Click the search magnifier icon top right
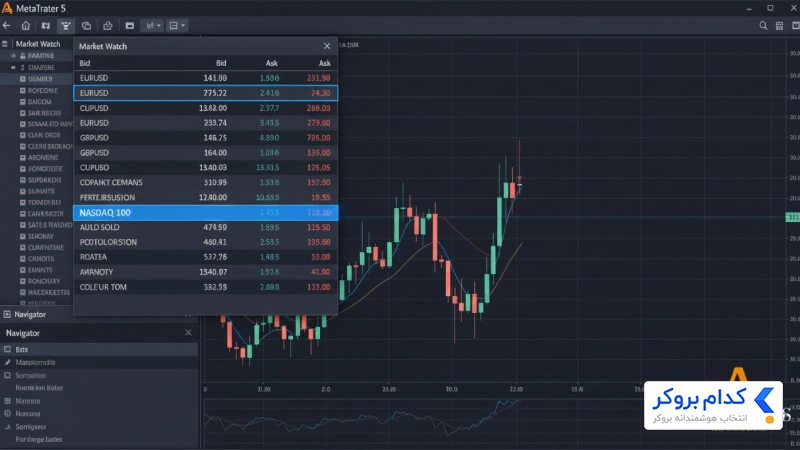The width and height of the screenshot is (800, 450). point(763,26)
